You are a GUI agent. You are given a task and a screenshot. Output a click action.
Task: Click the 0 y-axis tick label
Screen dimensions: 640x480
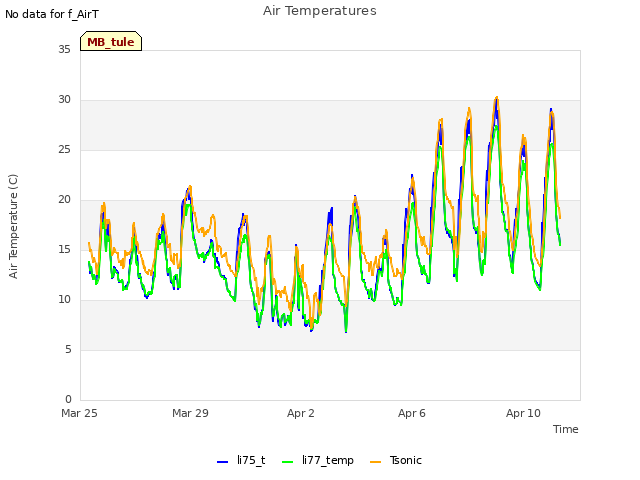(x=68, y=399)
